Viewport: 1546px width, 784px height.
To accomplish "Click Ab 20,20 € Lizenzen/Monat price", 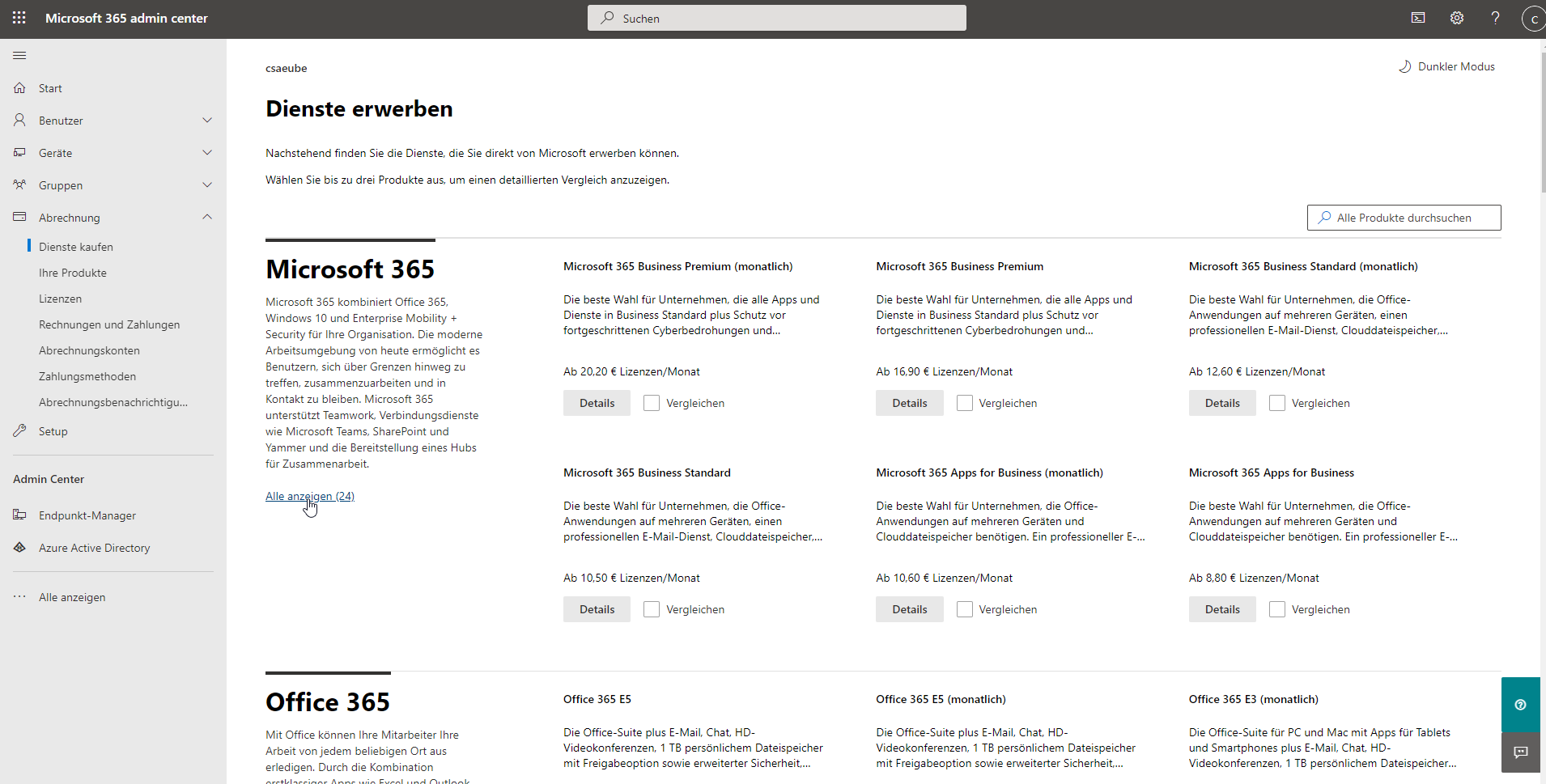I will (x=631, y=371).
